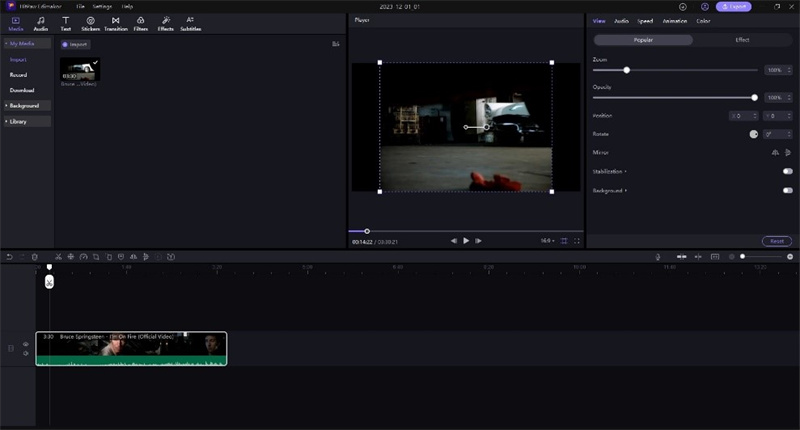Open the Settings menu
This screenshot has width=800, height=430.
[x=102, y=7]
